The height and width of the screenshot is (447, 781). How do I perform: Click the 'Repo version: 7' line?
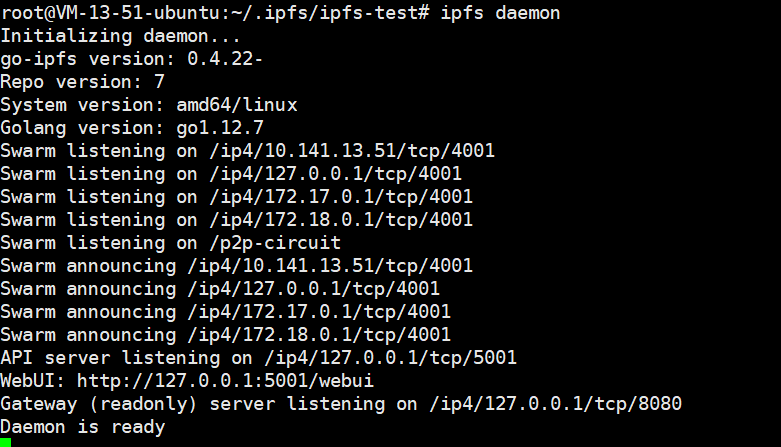click(x=82, y=82)
